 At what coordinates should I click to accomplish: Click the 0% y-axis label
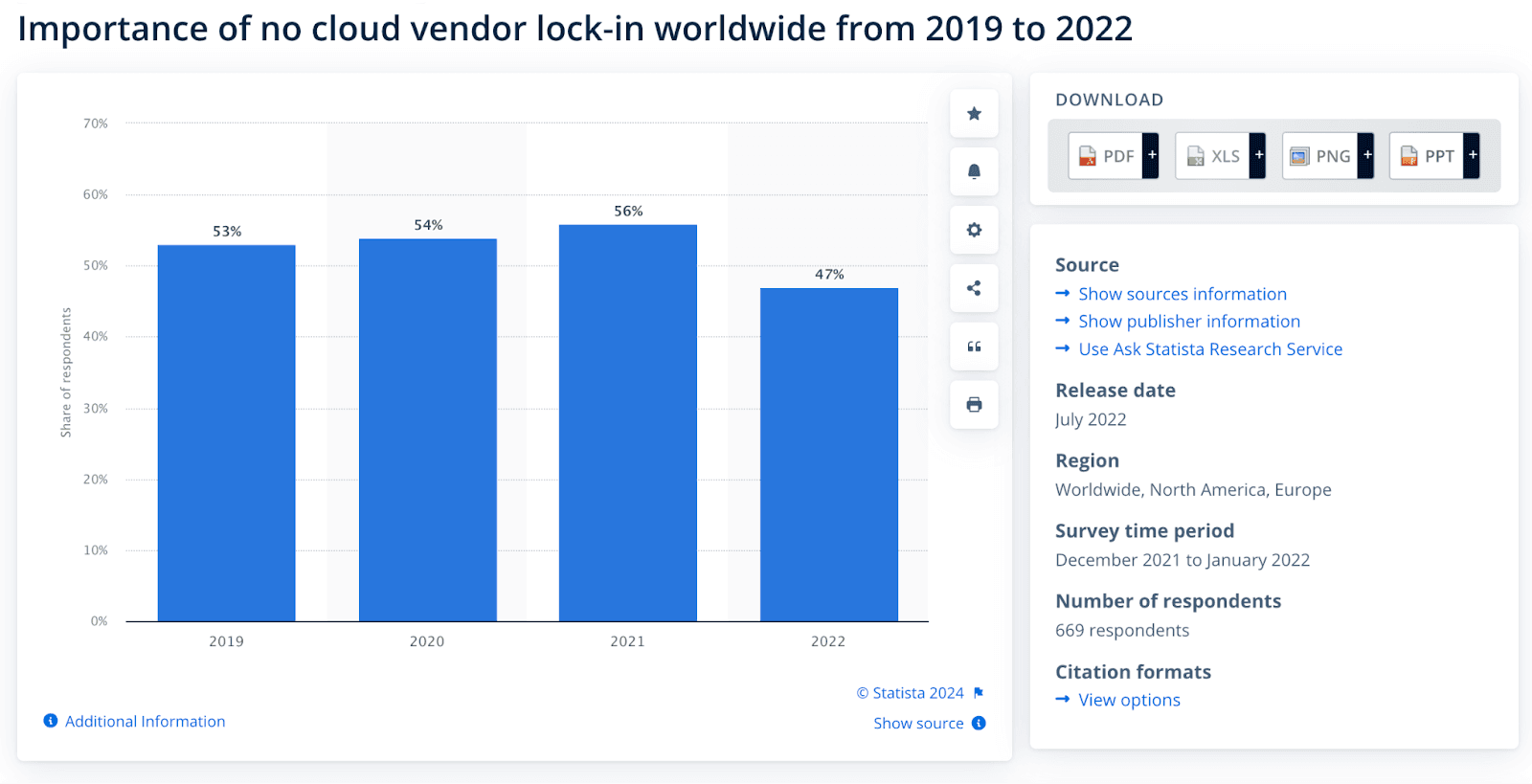(x=100, y=621)
